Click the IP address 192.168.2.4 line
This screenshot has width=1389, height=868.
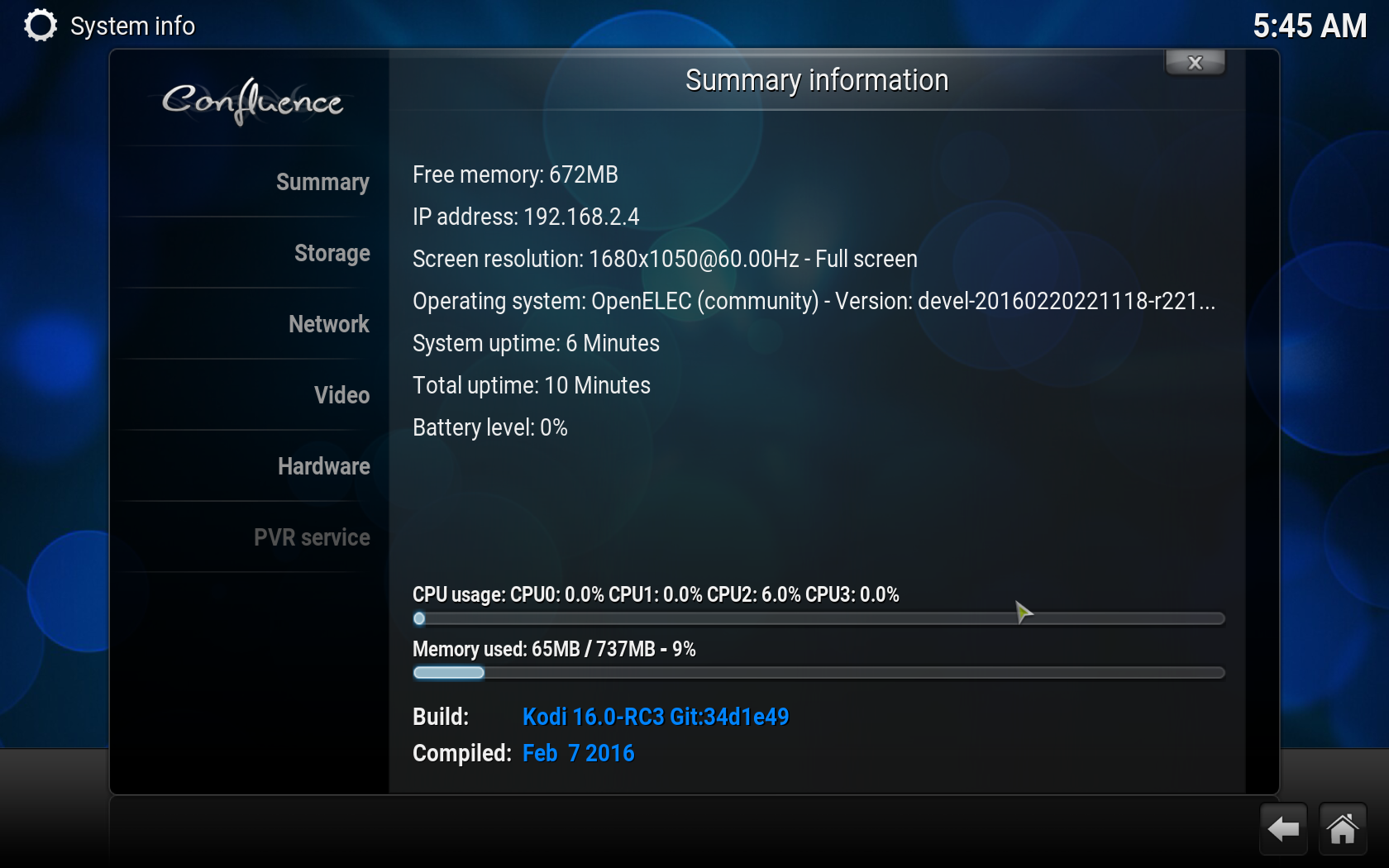pyautogui.click(x=526, y=217)
